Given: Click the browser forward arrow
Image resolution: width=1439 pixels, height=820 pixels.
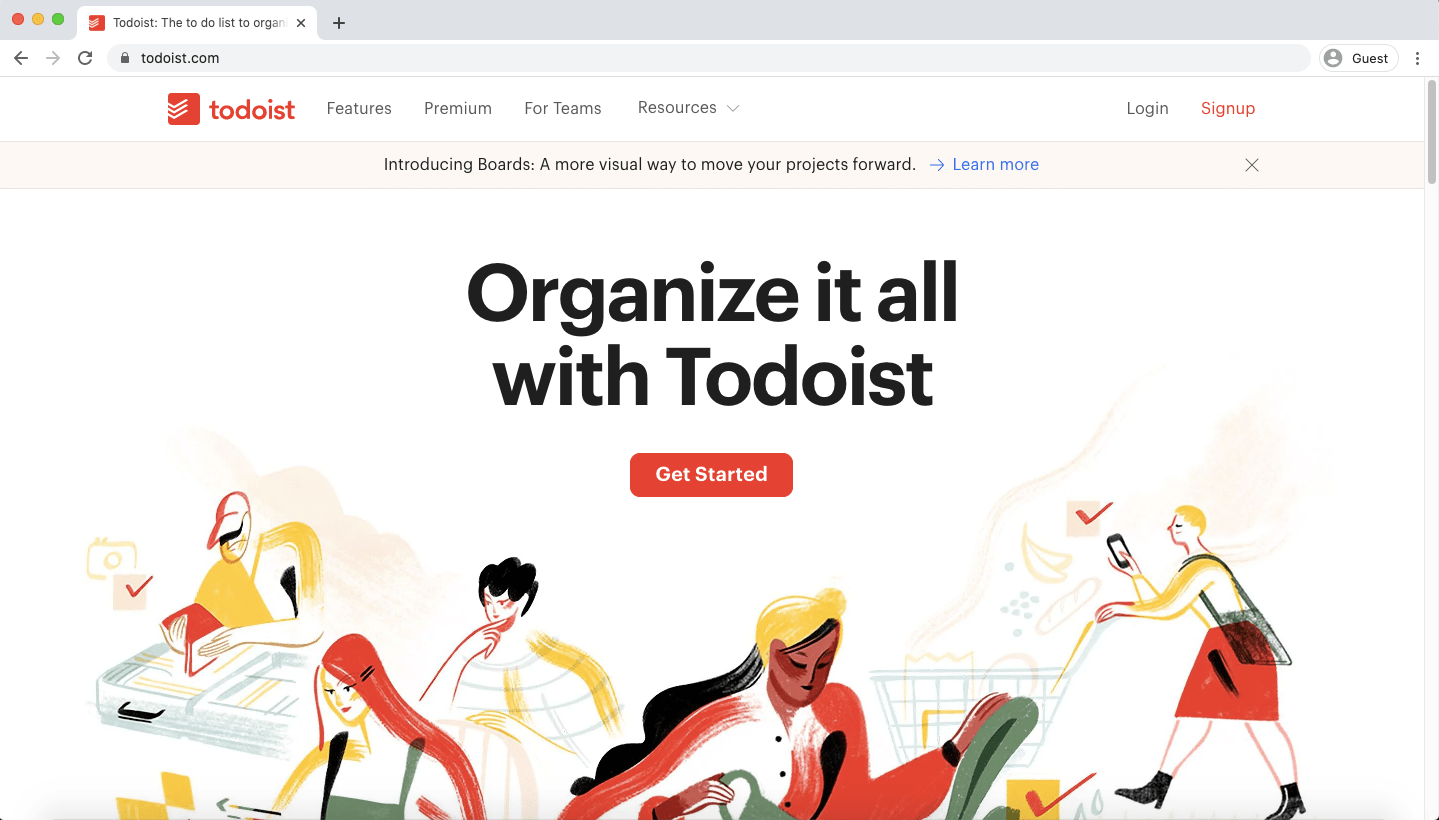Looking at the screenshot, I should 53,58.
